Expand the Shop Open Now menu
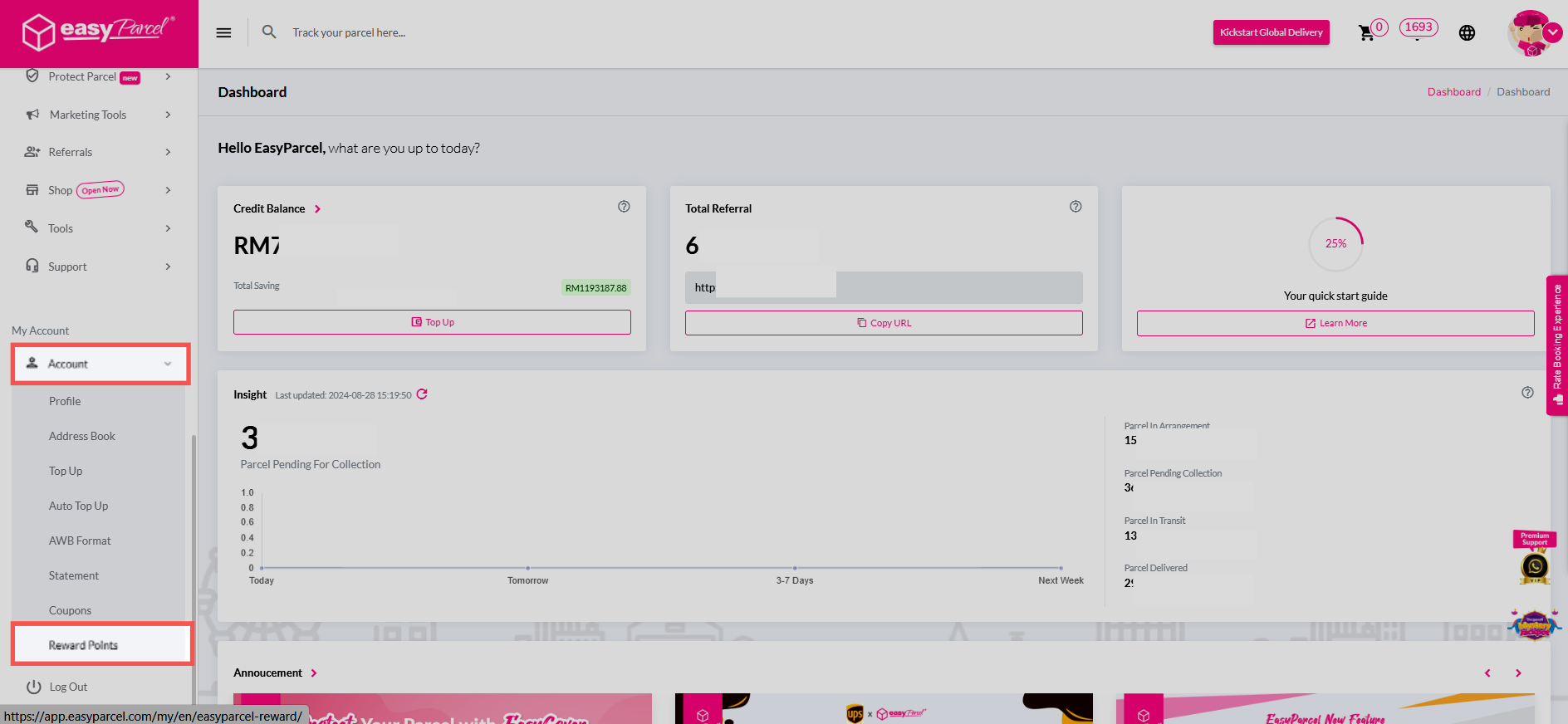 pos(99,190)
